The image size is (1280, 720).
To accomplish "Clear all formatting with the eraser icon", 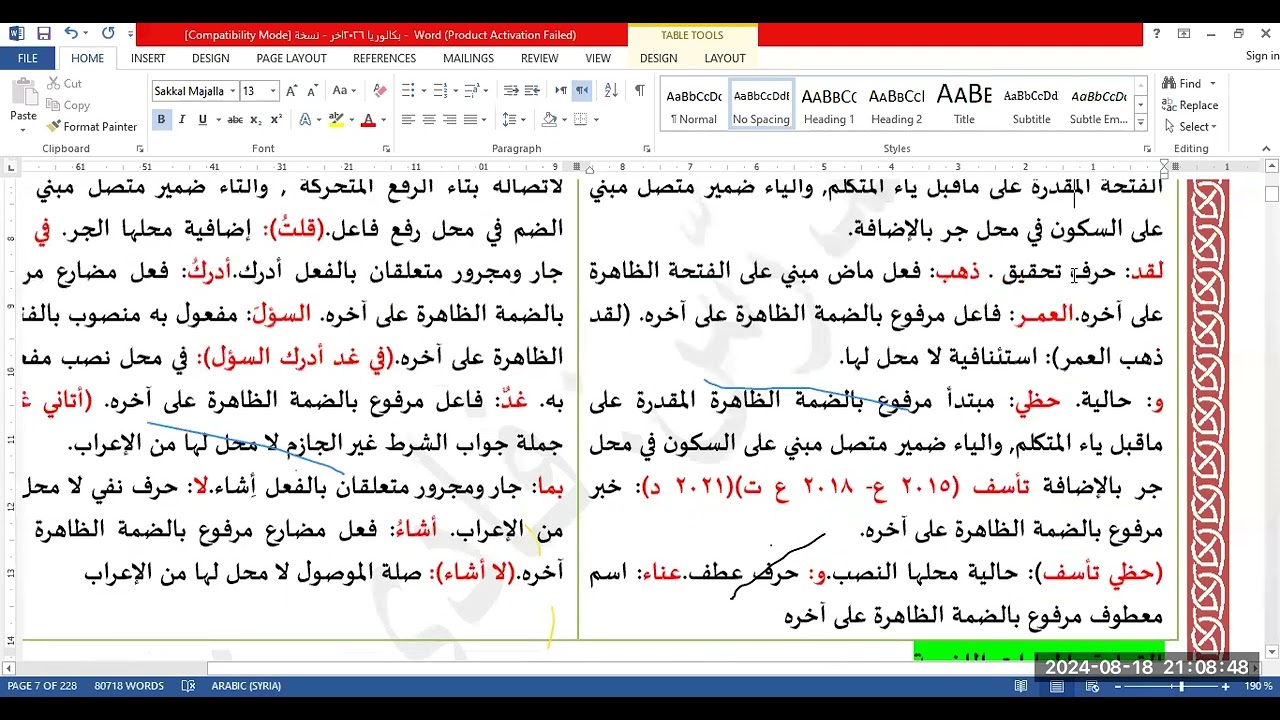I will point(379,91).
